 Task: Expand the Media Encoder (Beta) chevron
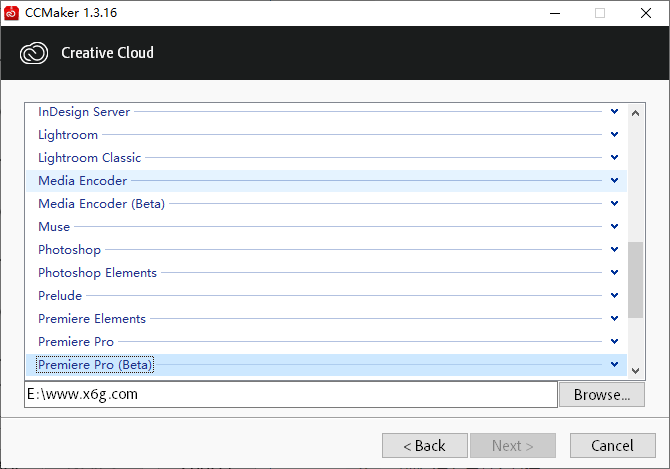tap(614, 204)
